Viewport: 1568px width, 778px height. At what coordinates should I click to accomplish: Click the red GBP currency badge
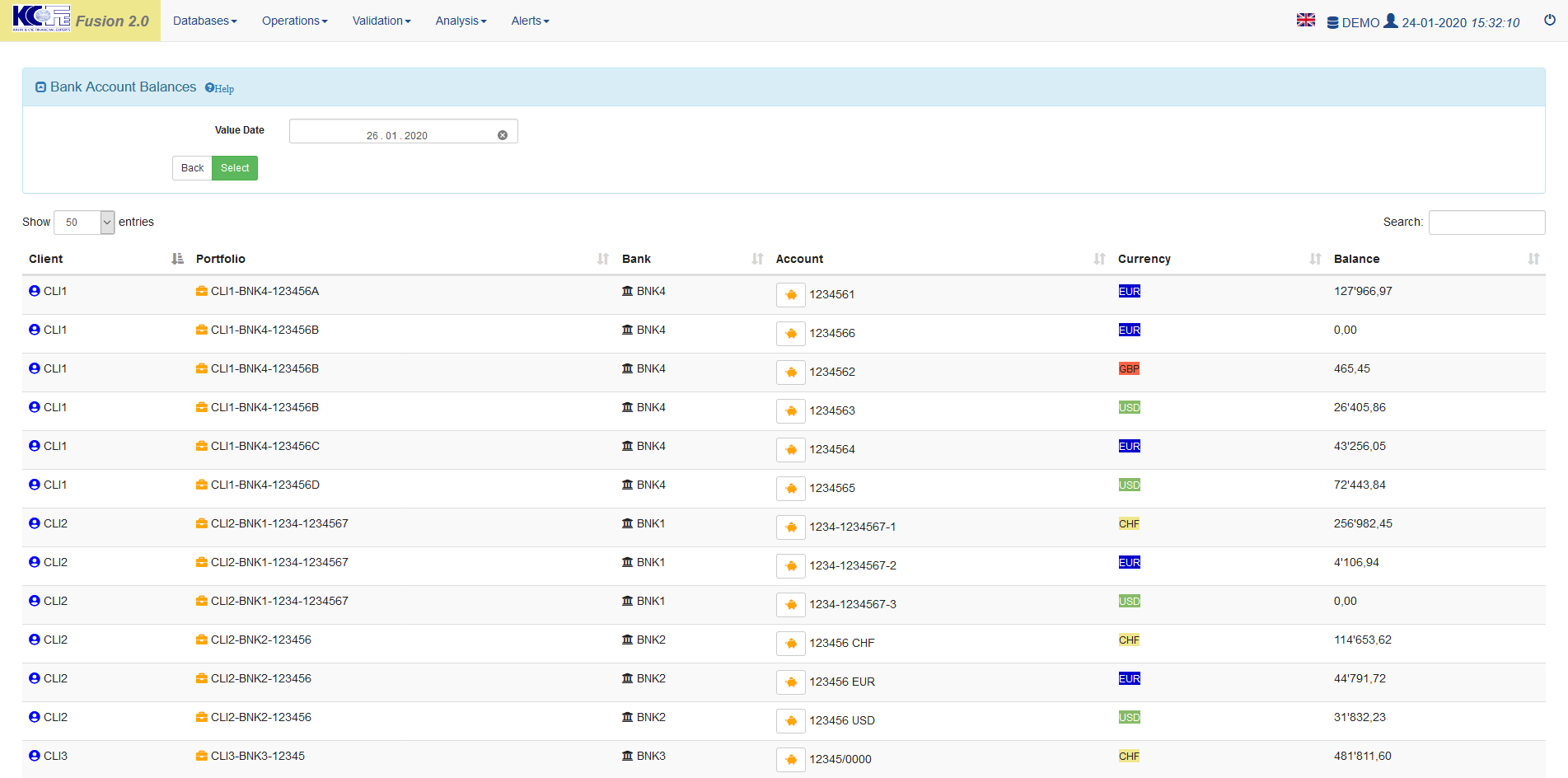pyautogui.click(x=1129, y=369)
